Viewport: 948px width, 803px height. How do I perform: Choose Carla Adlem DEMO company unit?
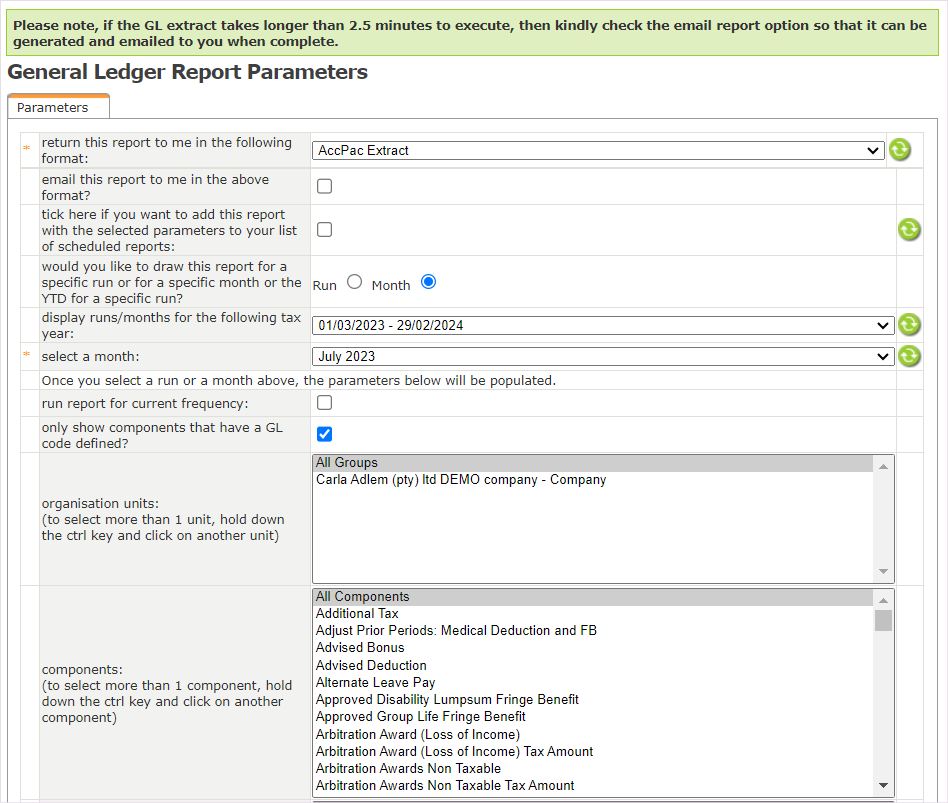(461, 479)
